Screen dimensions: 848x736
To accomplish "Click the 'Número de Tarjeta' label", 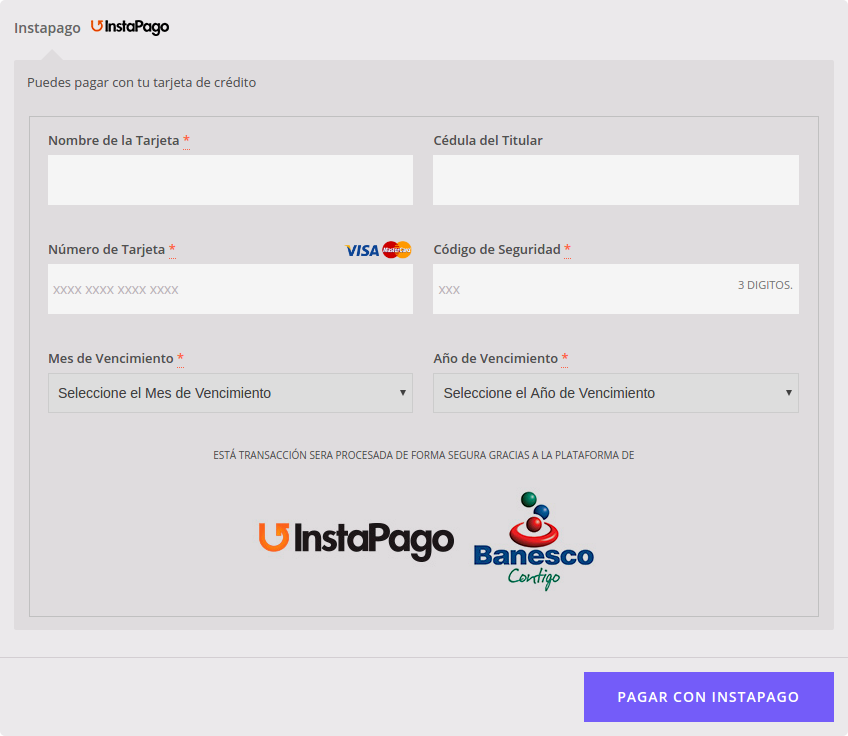I will pyautogui.click(x=107, y=250).
